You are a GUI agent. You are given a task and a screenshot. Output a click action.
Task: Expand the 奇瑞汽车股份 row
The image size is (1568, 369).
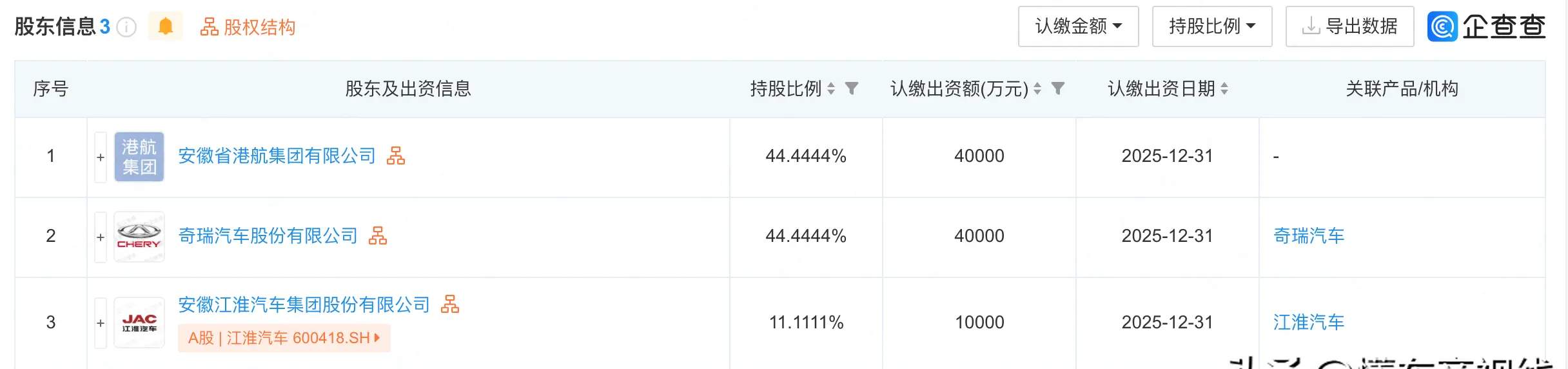(x=101, y=237)
